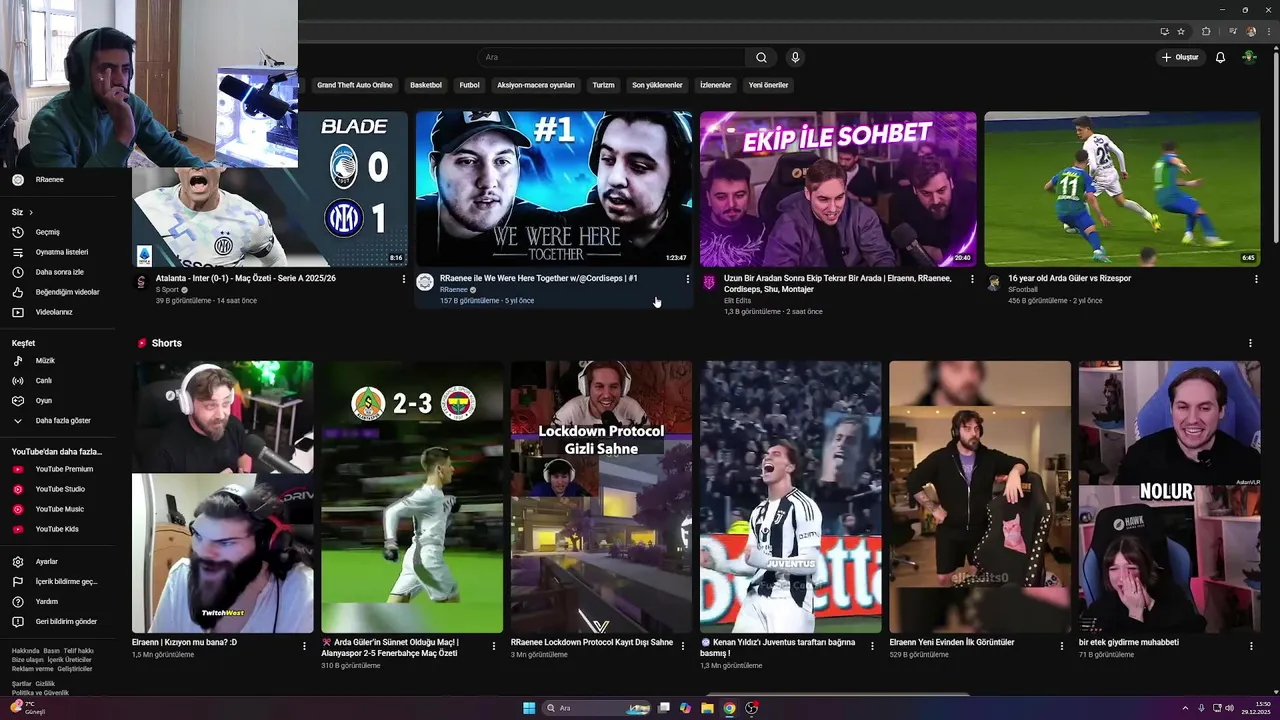1280x720 pixels.
Task: Open options for Elraenn Kızıyon mu bana short
Action: tap(304, 646)
